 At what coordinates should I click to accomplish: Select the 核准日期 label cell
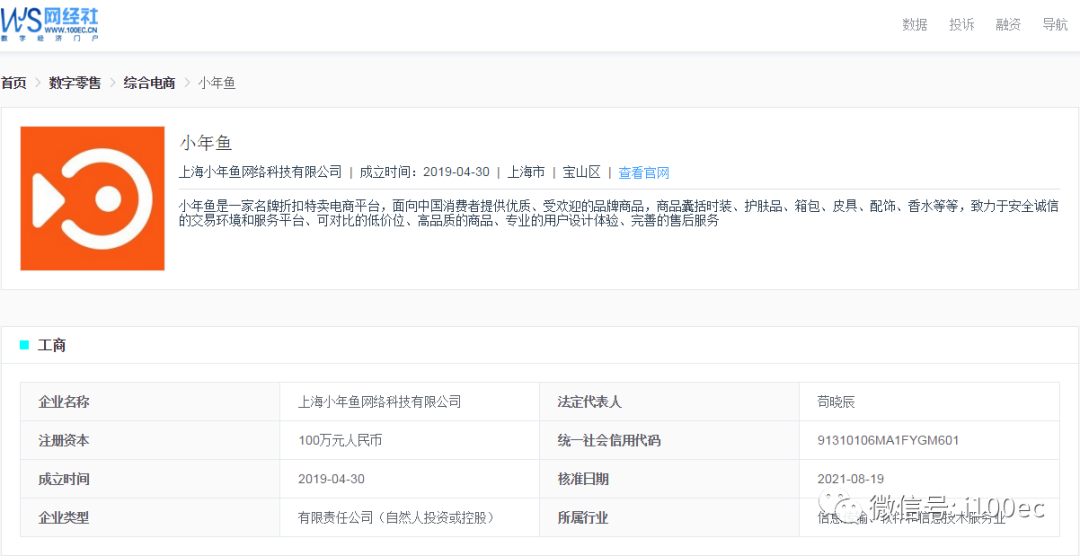(669, 479)
